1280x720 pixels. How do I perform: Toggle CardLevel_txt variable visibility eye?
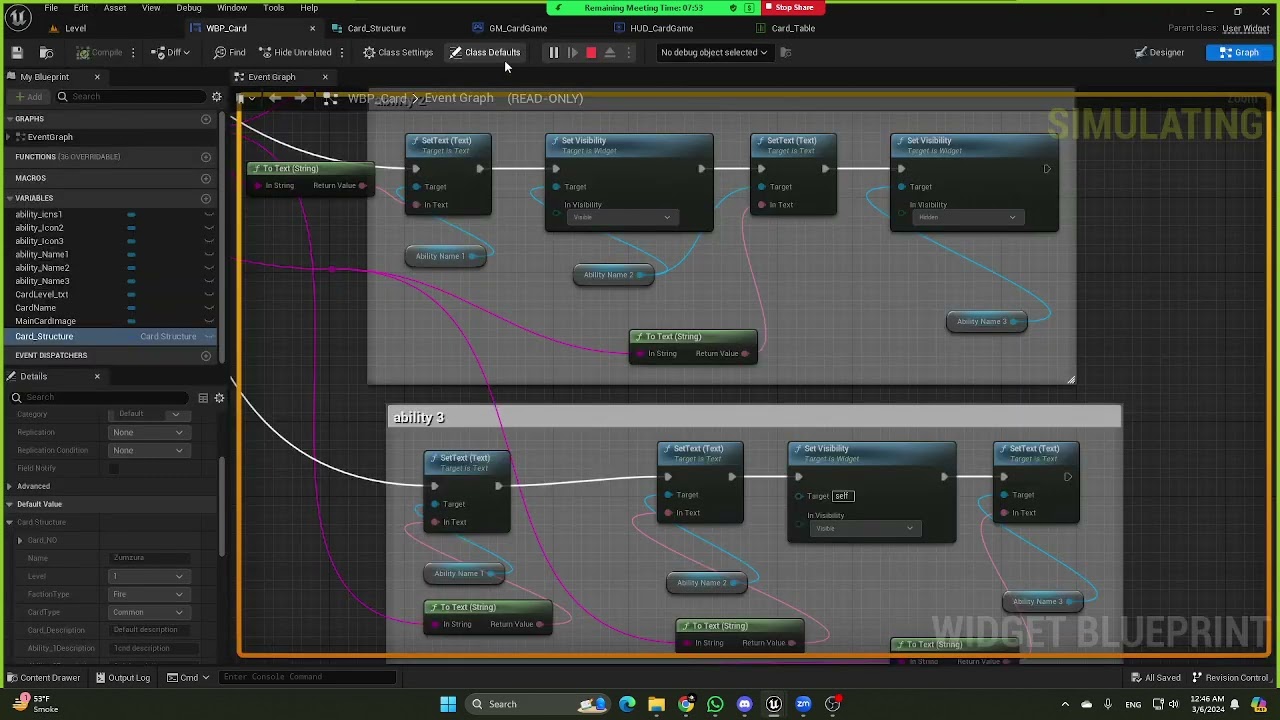click(209, 295)
